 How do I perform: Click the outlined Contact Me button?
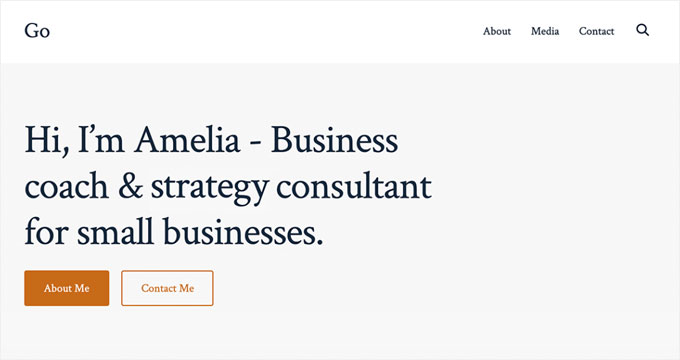(x=167, y=288)
